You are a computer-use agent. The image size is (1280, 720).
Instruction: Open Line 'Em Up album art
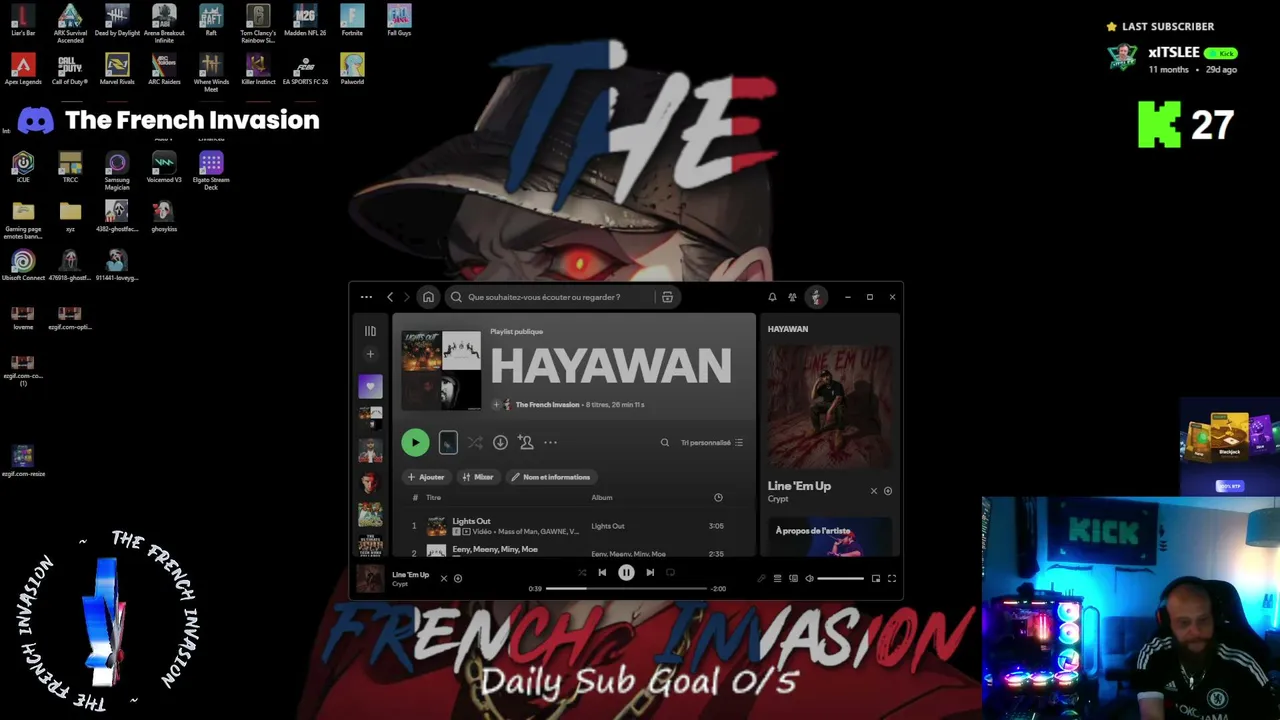click(829, 407)
